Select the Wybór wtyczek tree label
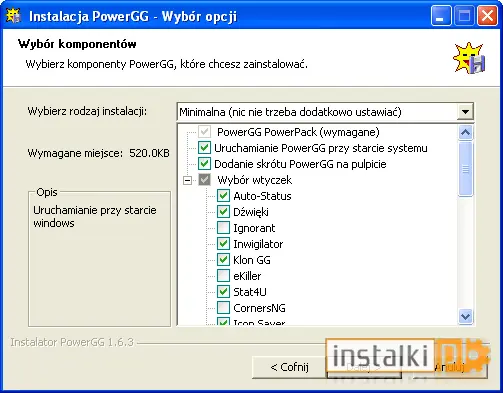503x393 pixels. tap(255, 180)
